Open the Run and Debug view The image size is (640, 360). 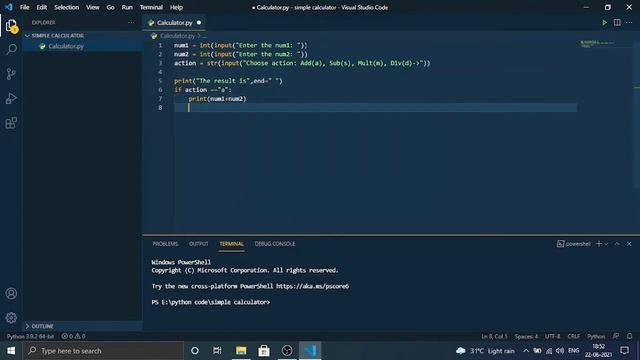(x=11, y=98)
